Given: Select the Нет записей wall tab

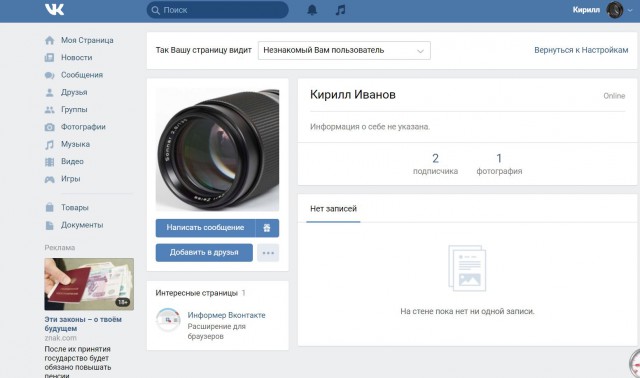Looking at the screenshot, I should (x=333, y=209).
